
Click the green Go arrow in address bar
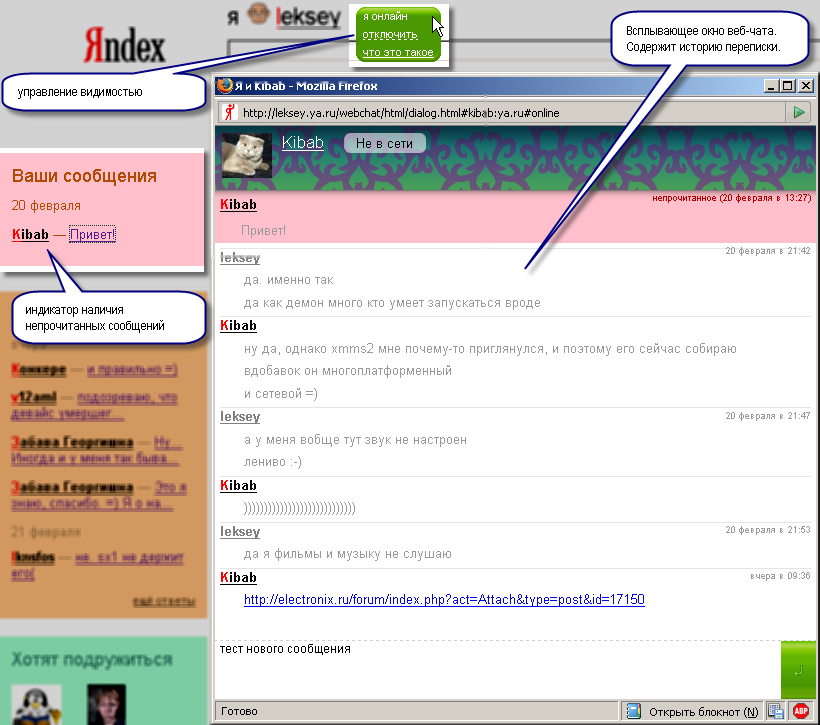799,112
